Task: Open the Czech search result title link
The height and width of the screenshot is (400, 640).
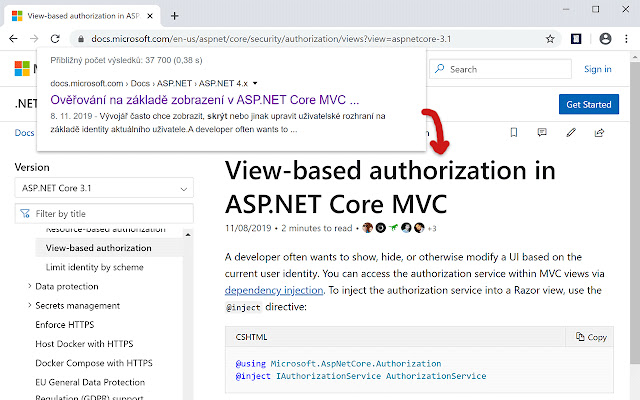Action: tap(205, 100)
